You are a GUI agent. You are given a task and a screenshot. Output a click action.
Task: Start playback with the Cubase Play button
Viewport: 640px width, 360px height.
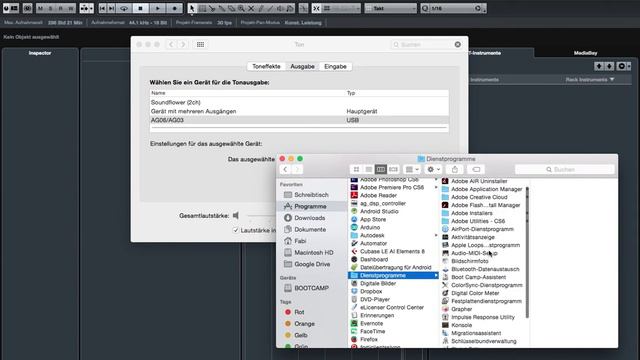pos(158,8)
